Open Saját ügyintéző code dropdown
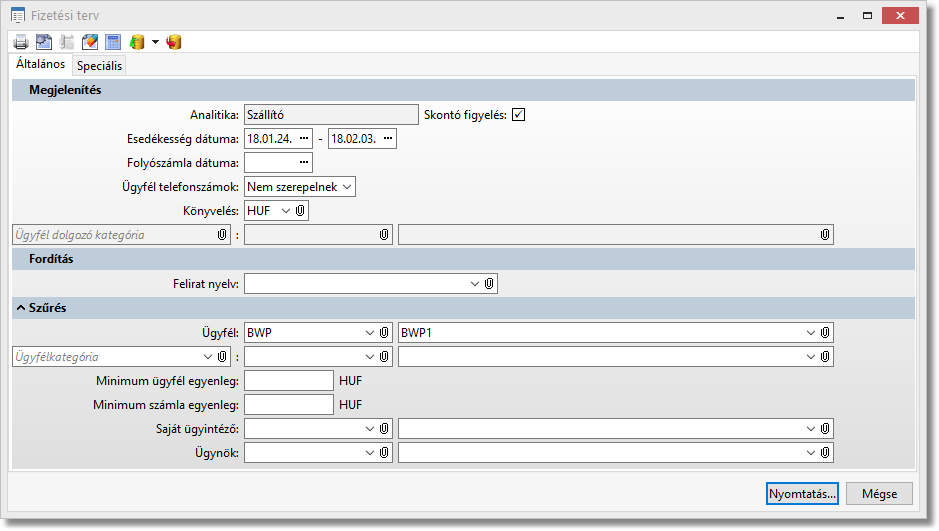The width and height of the screenshot is (939, 531). (370, 429)
